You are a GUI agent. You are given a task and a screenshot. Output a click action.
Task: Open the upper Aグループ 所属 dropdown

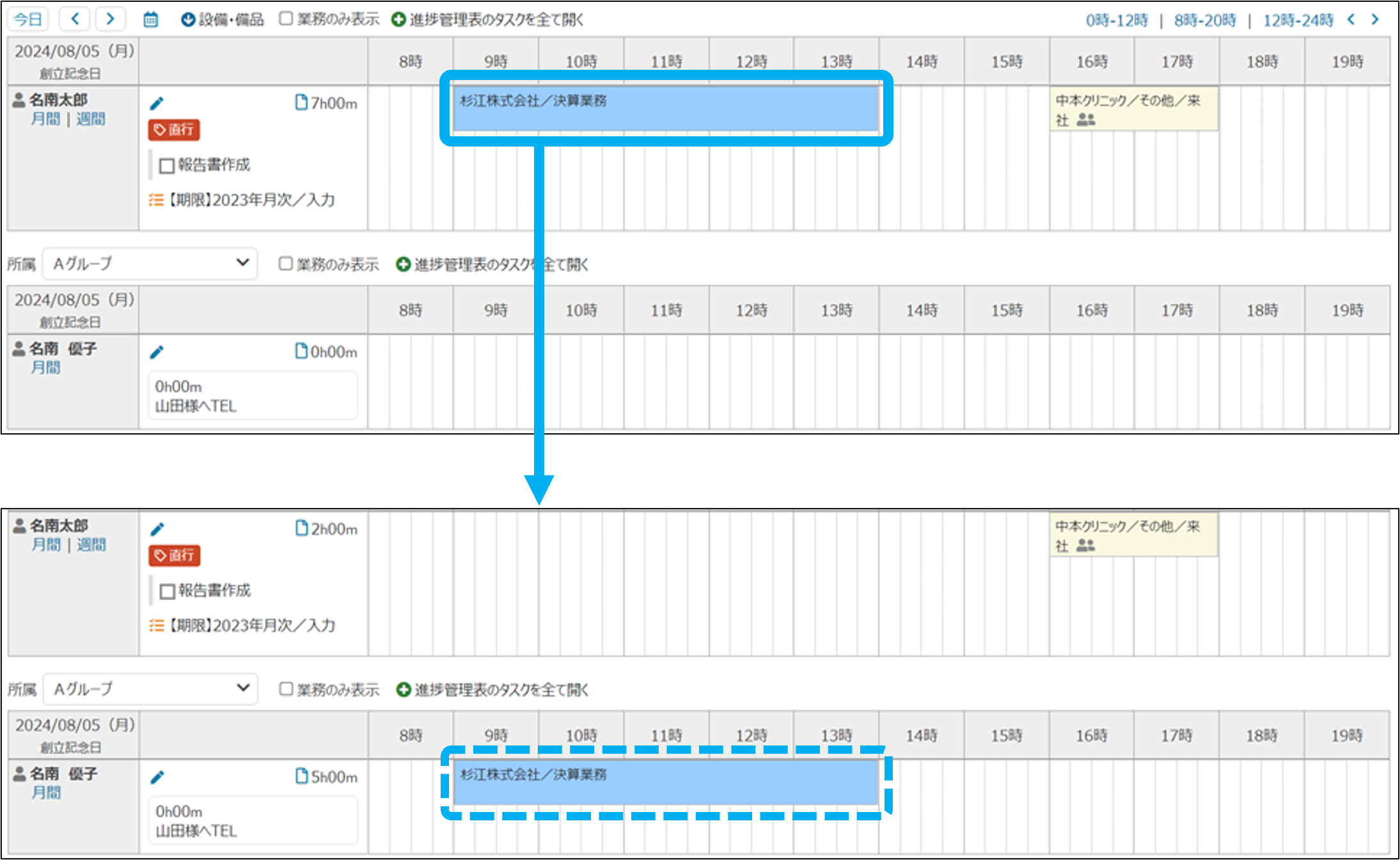point(150,264)
